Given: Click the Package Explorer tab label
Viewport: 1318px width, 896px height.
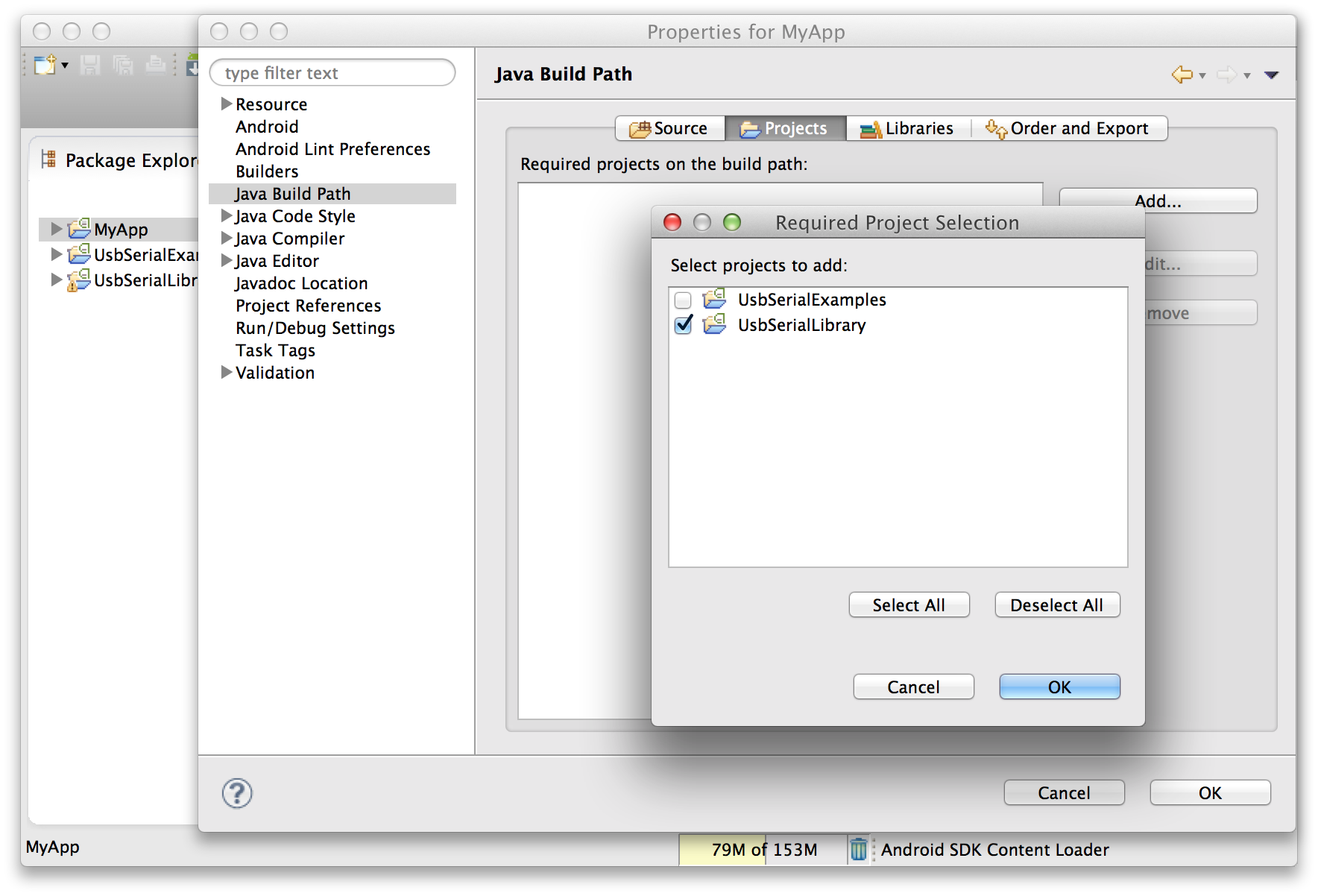Looking at the screenshot, I should click(x=131, y=160).
